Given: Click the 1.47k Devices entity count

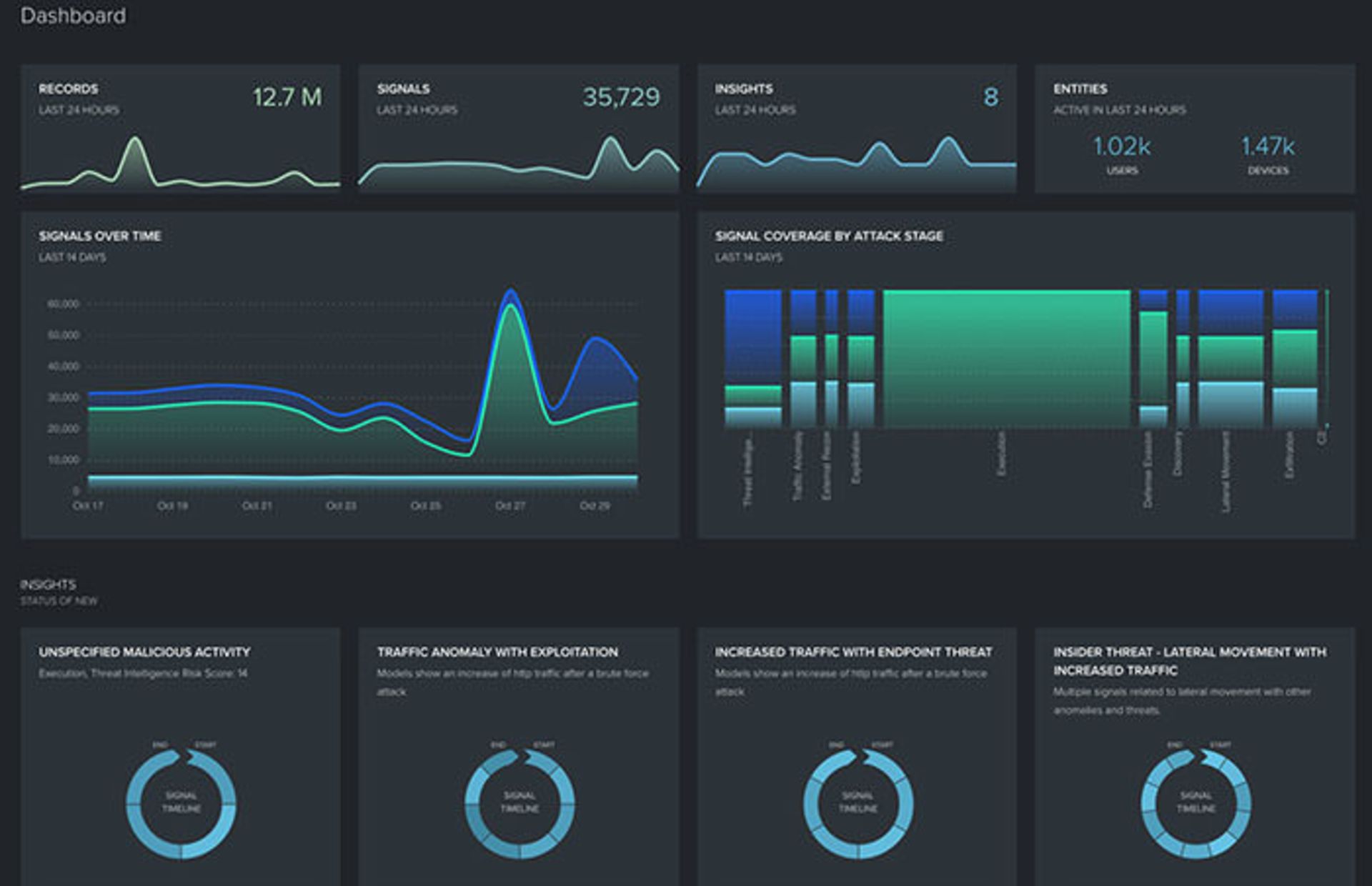Looking at the screenshot, I should 1268,147.
